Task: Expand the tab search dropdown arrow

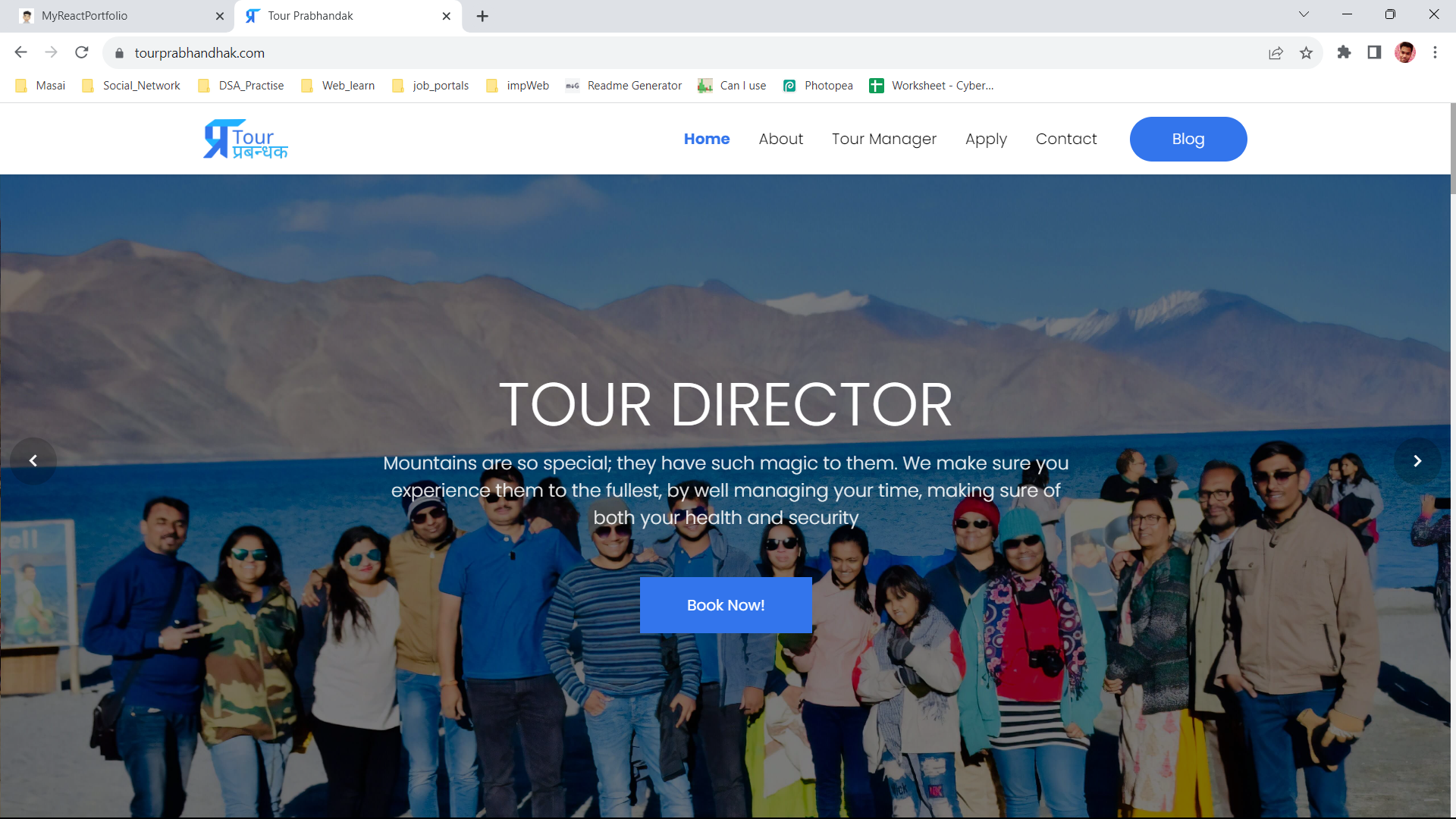Action: [x=1304, y=15]
